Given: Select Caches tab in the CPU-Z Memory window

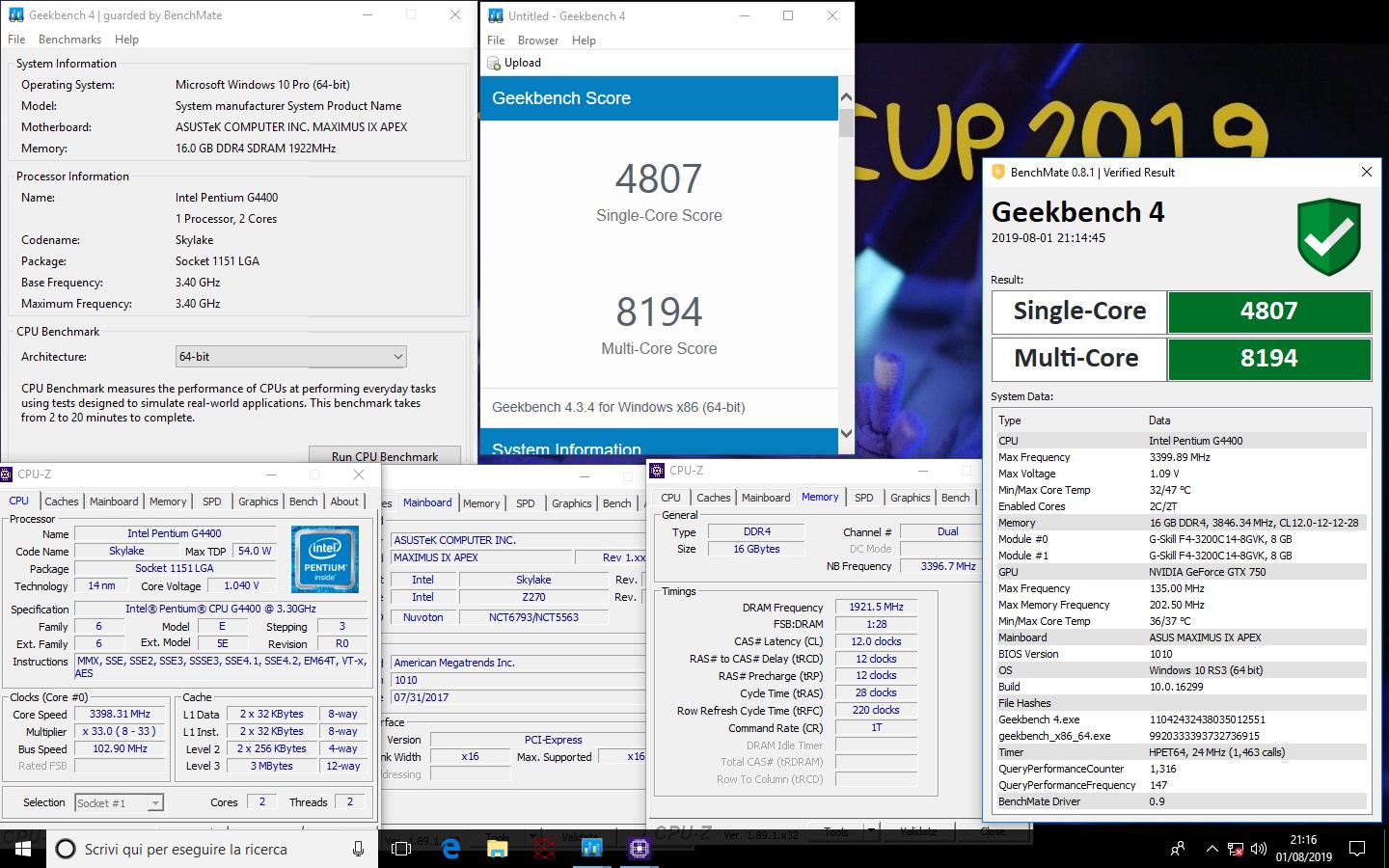Looking at the screenshot, I should click(x=714, y=498).
